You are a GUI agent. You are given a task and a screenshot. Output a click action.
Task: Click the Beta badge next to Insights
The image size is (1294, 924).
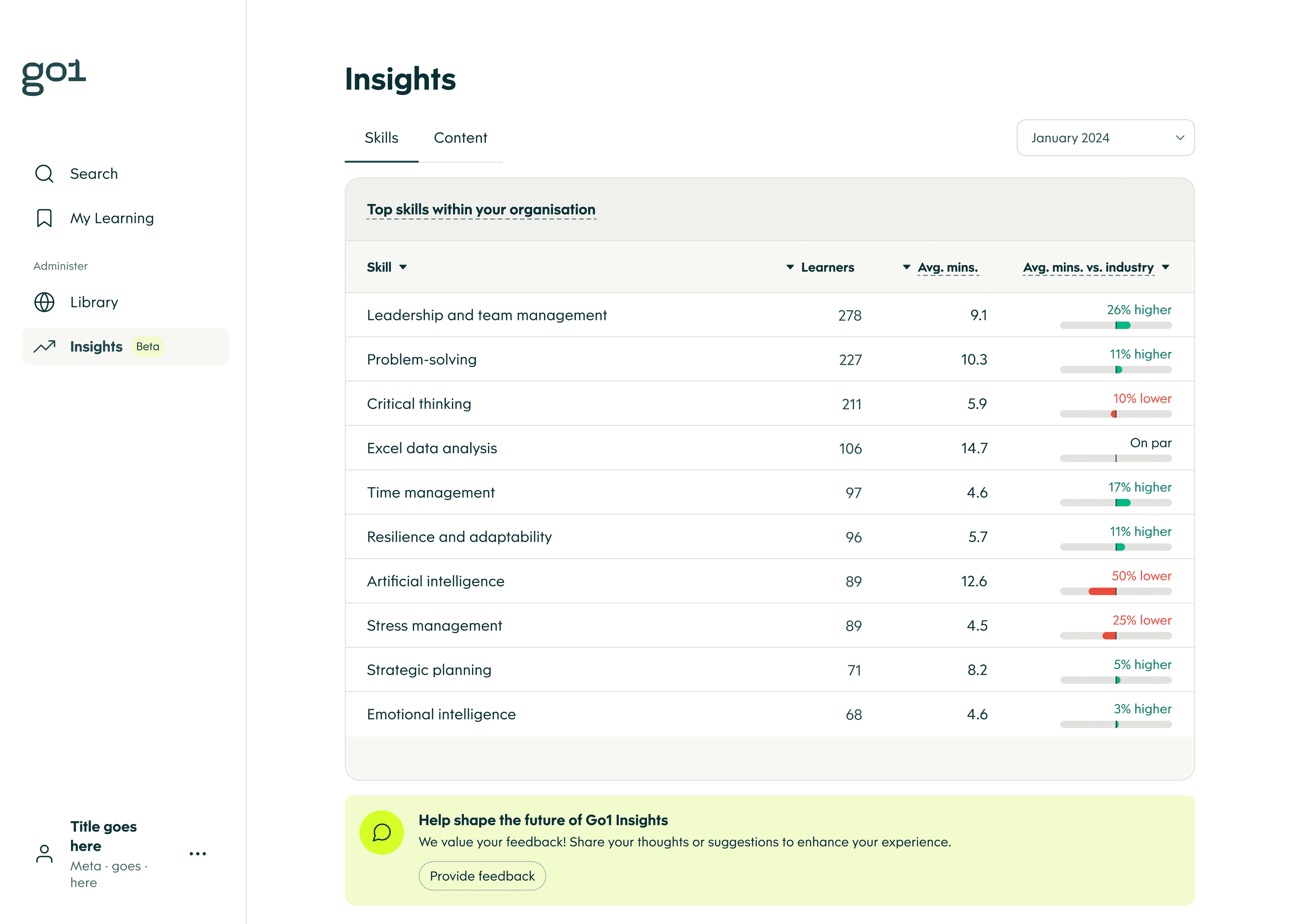click(147, 346)
